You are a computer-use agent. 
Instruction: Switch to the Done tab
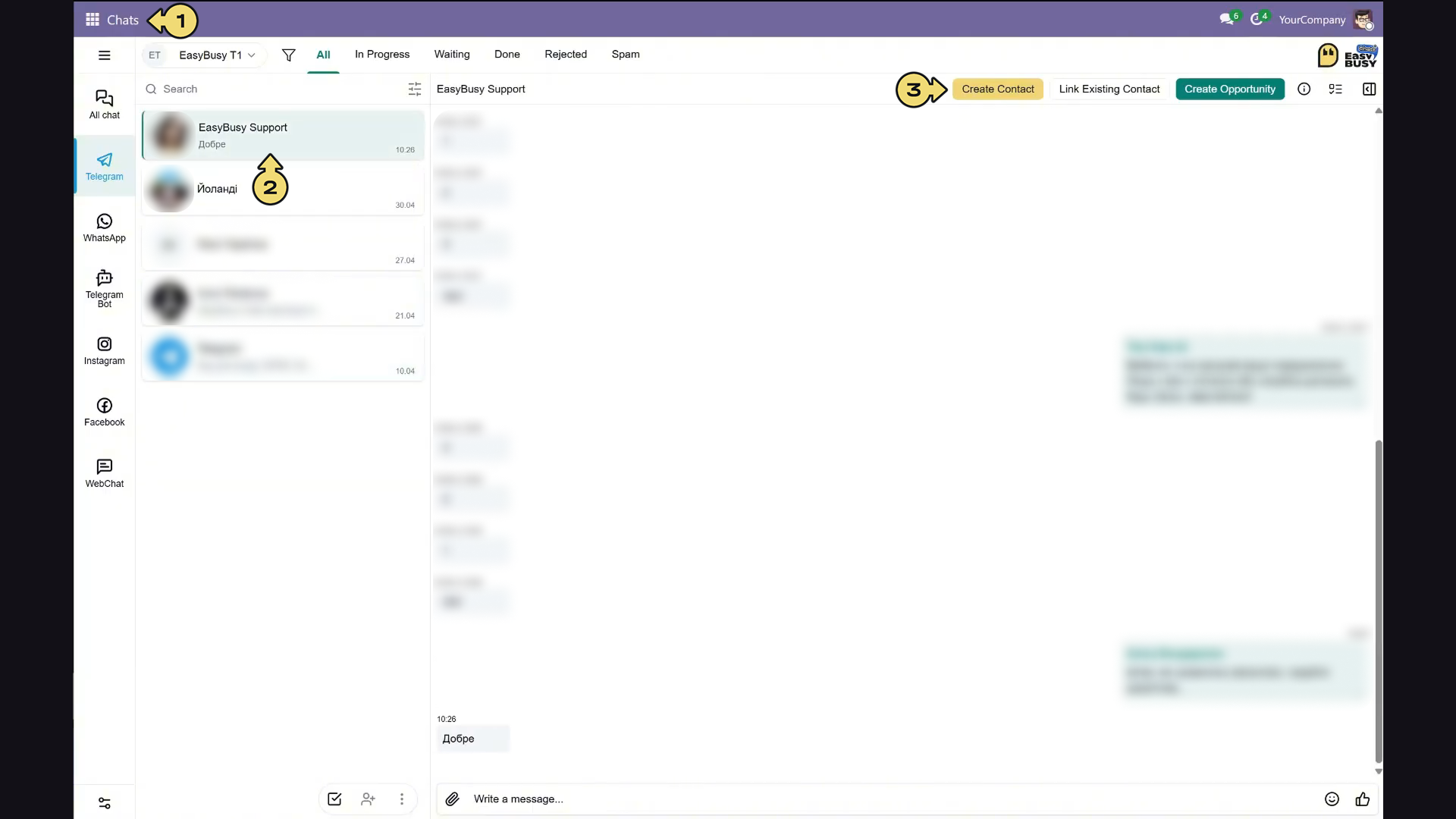pos(507,55)
